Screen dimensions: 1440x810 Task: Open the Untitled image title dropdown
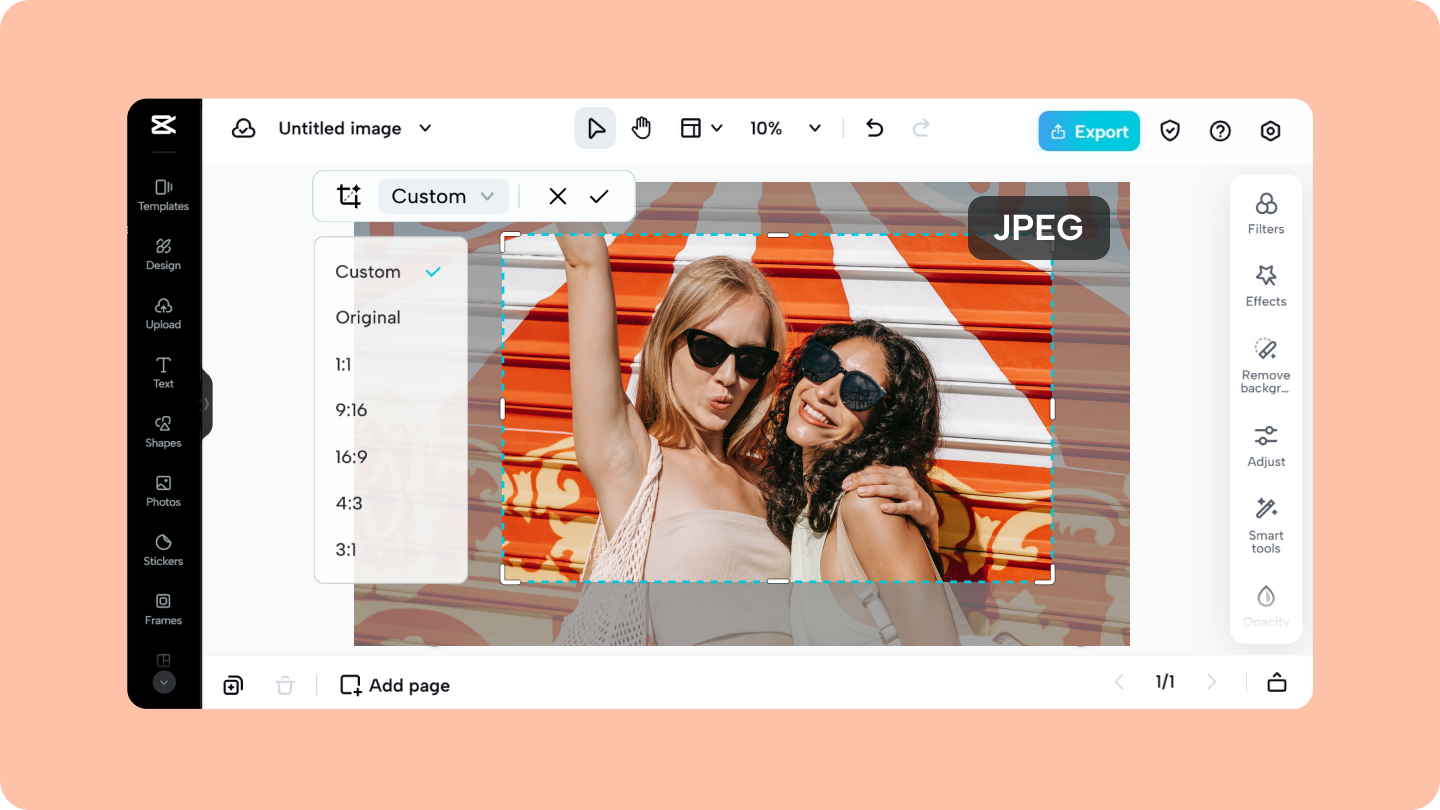(355, 128)
